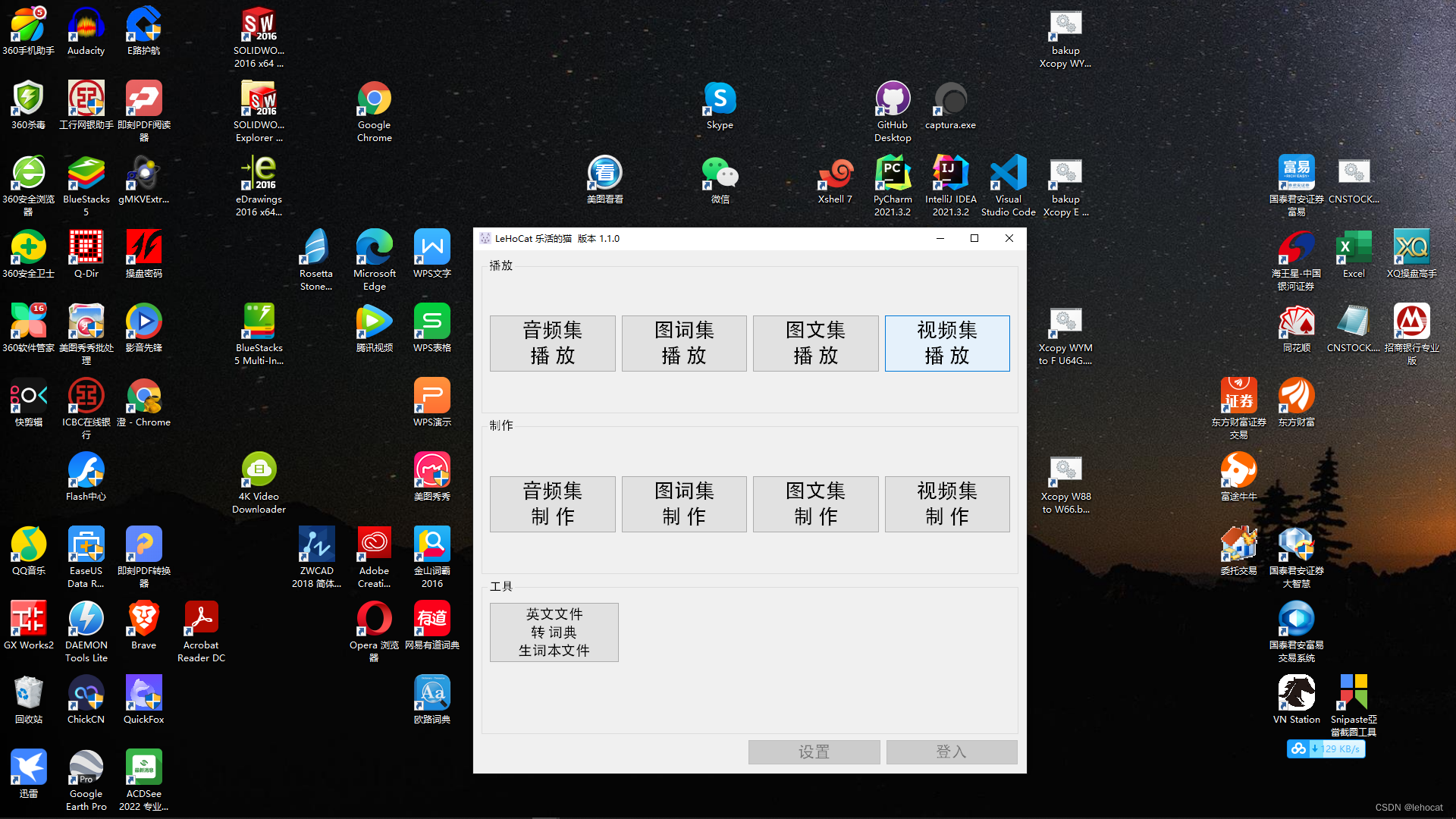Click the 英文文件转词典 tool button

pyautogui.click(x=554, y=632)
